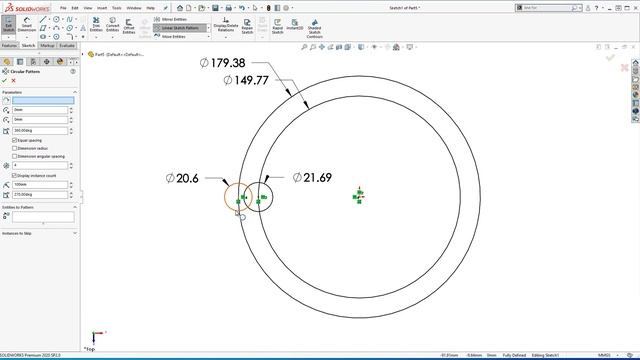Click the Exit Sketch button
The height and width of the screenshot is (360, 640).
[8, 24]
